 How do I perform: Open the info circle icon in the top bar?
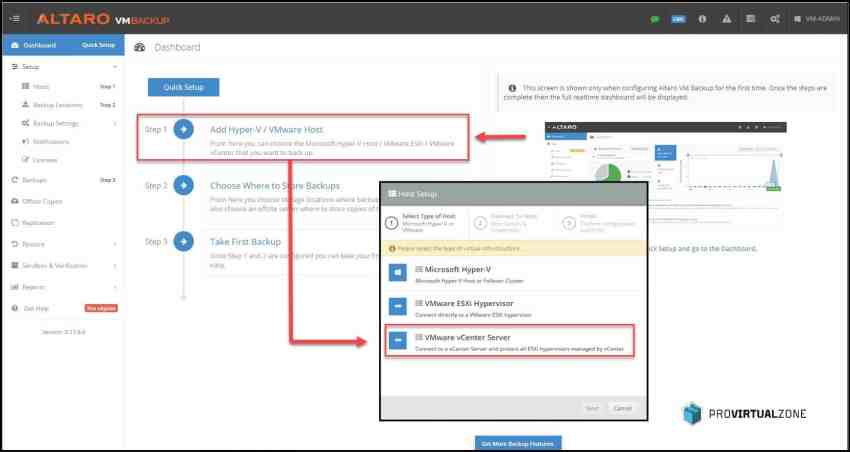tap(703, 19)
